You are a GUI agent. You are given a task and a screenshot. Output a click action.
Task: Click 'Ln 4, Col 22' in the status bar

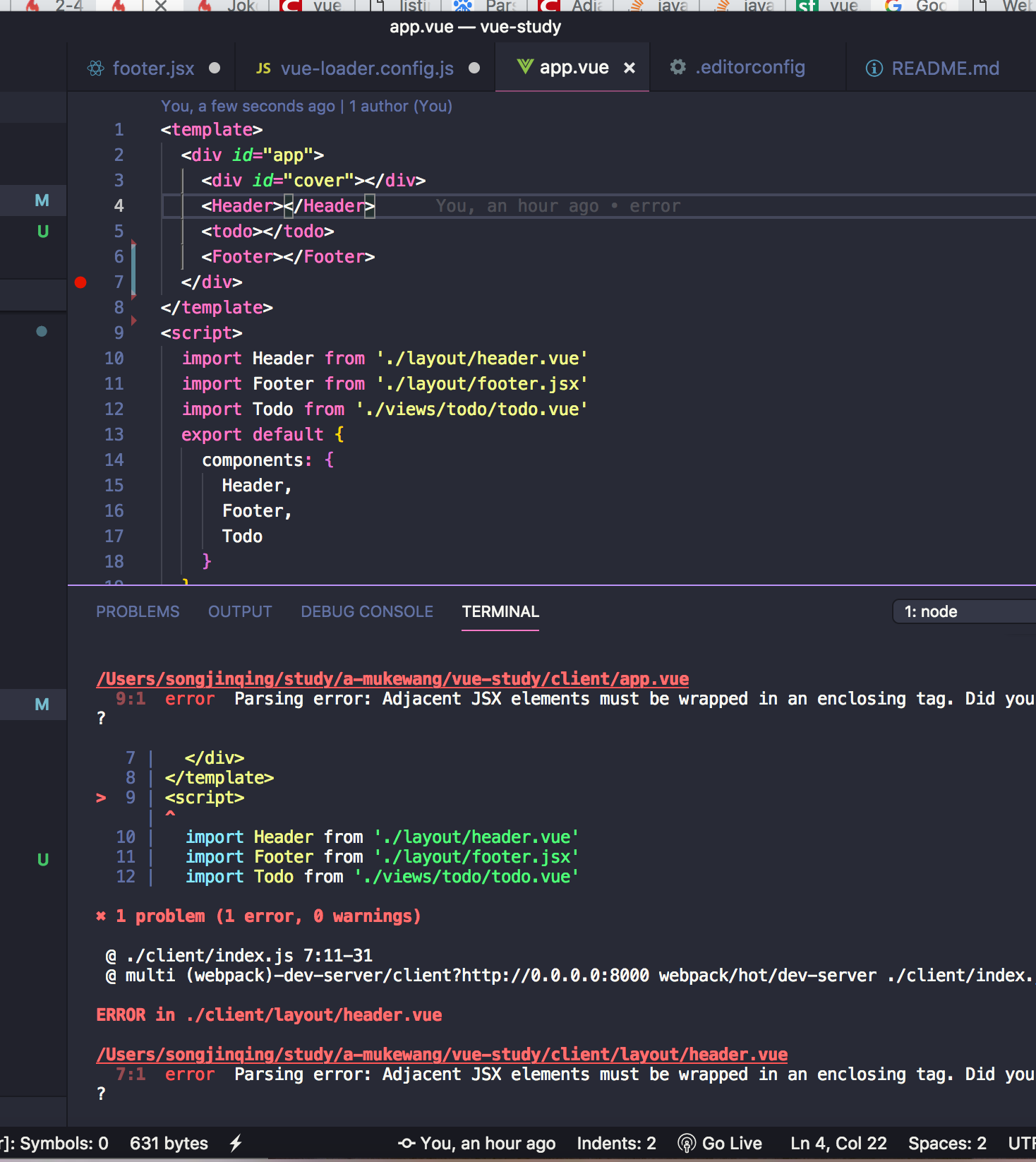point(838,1143)
